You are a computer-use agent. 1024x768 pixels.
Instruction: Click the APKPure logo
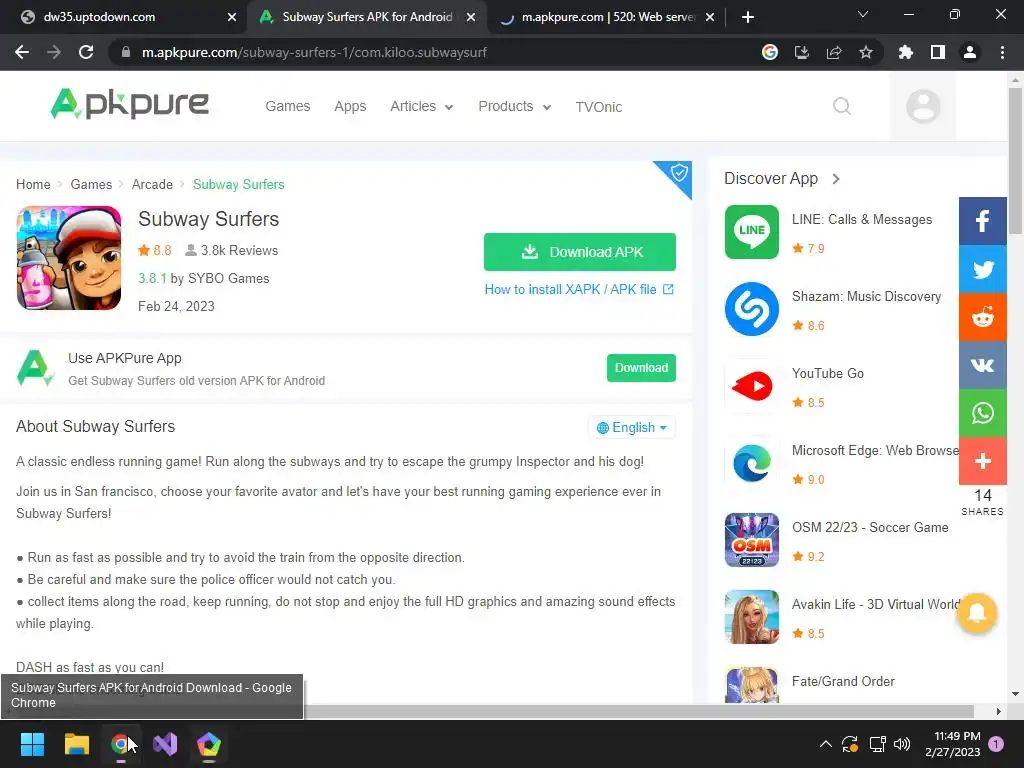pos(129,104)
